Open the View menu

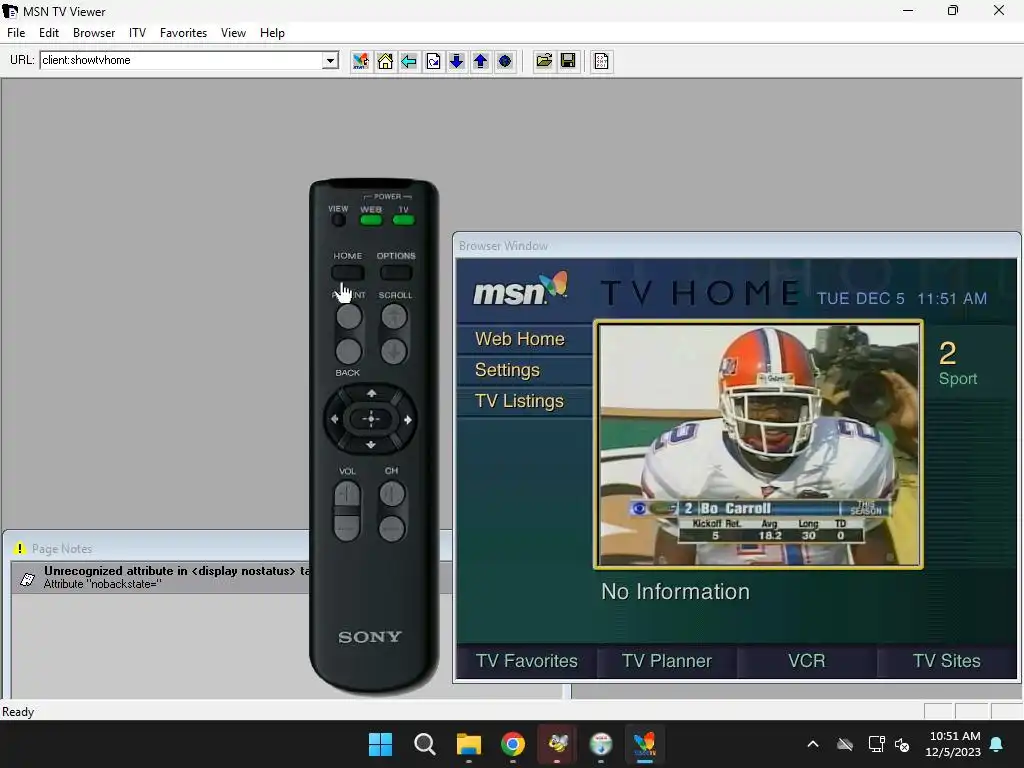point(233,33)
